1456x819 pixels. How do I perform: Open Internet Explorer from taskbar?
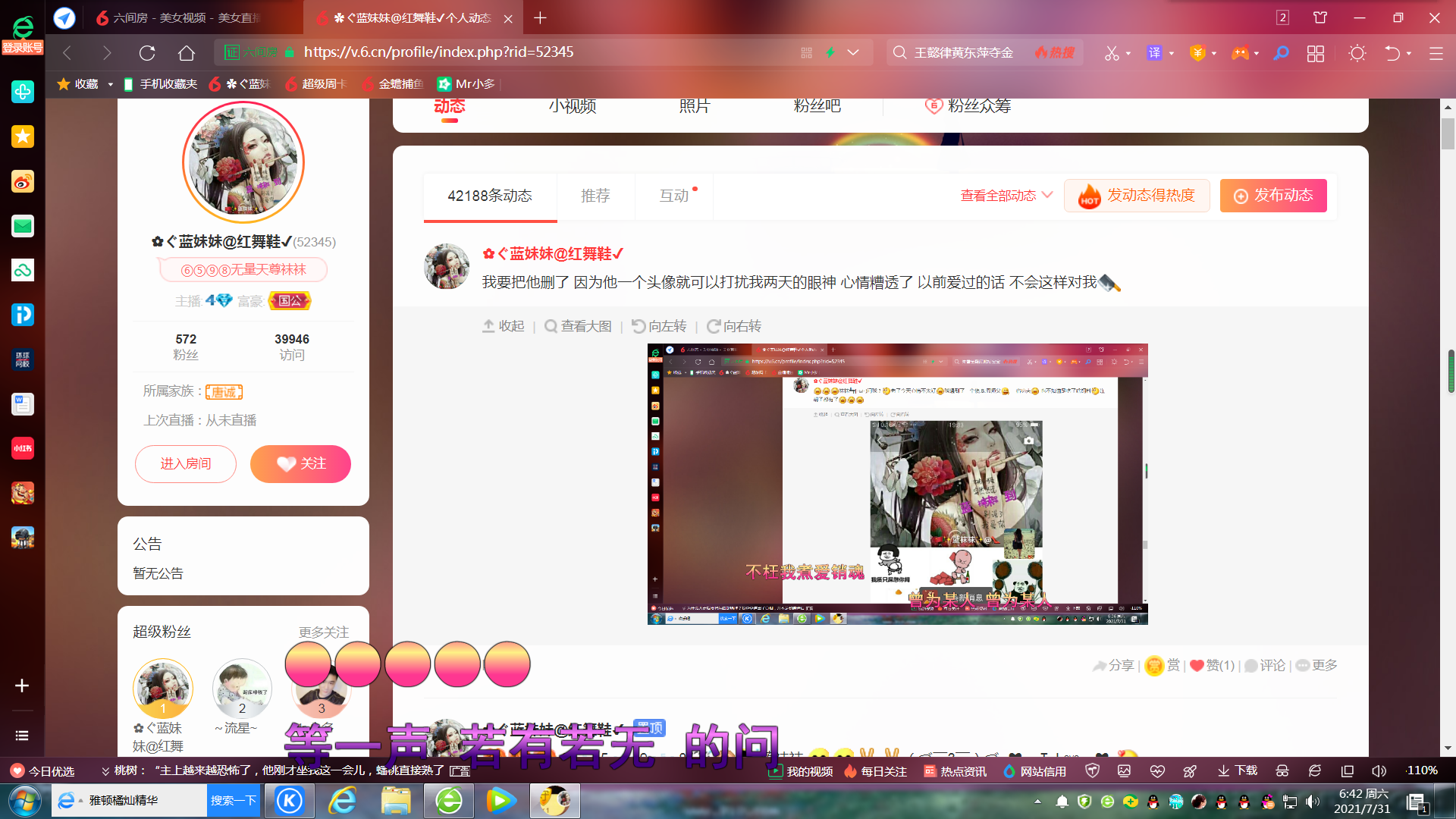click(343, 800)
